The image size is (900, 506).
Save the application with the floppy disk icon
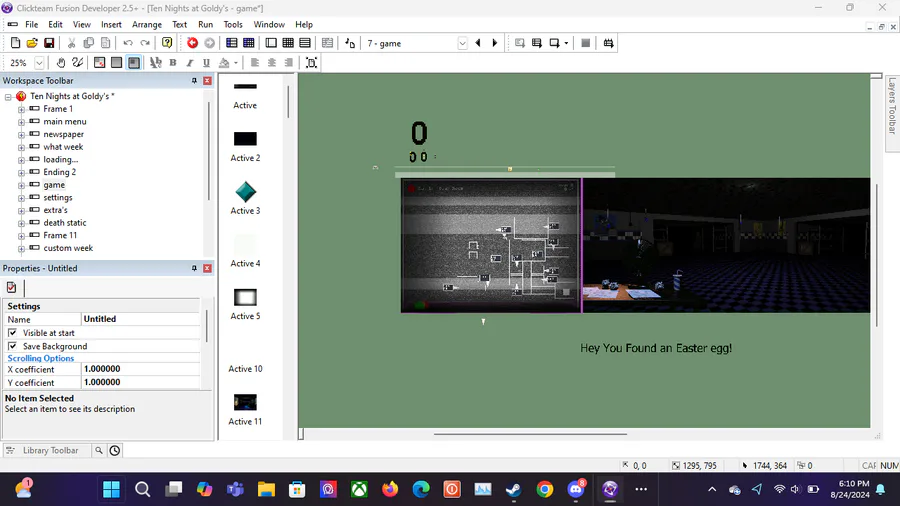point(49,43)
